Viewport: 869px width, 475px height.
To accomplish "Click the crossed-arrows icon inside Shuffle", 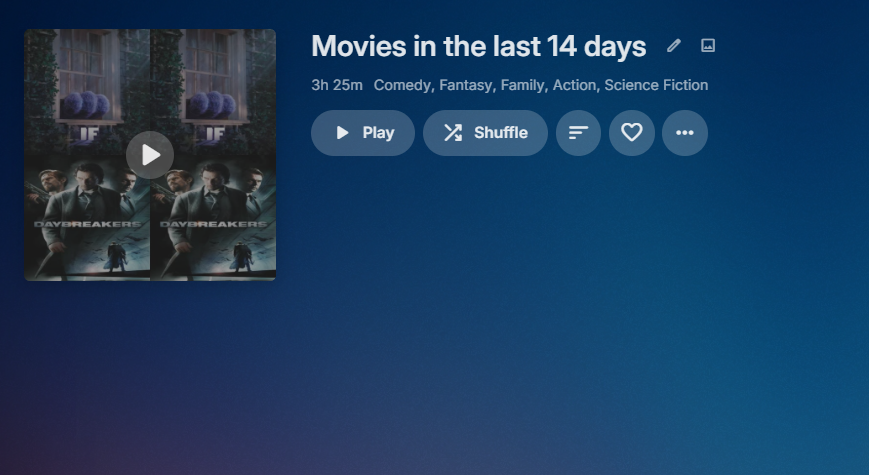I will [x=453, y=133].
